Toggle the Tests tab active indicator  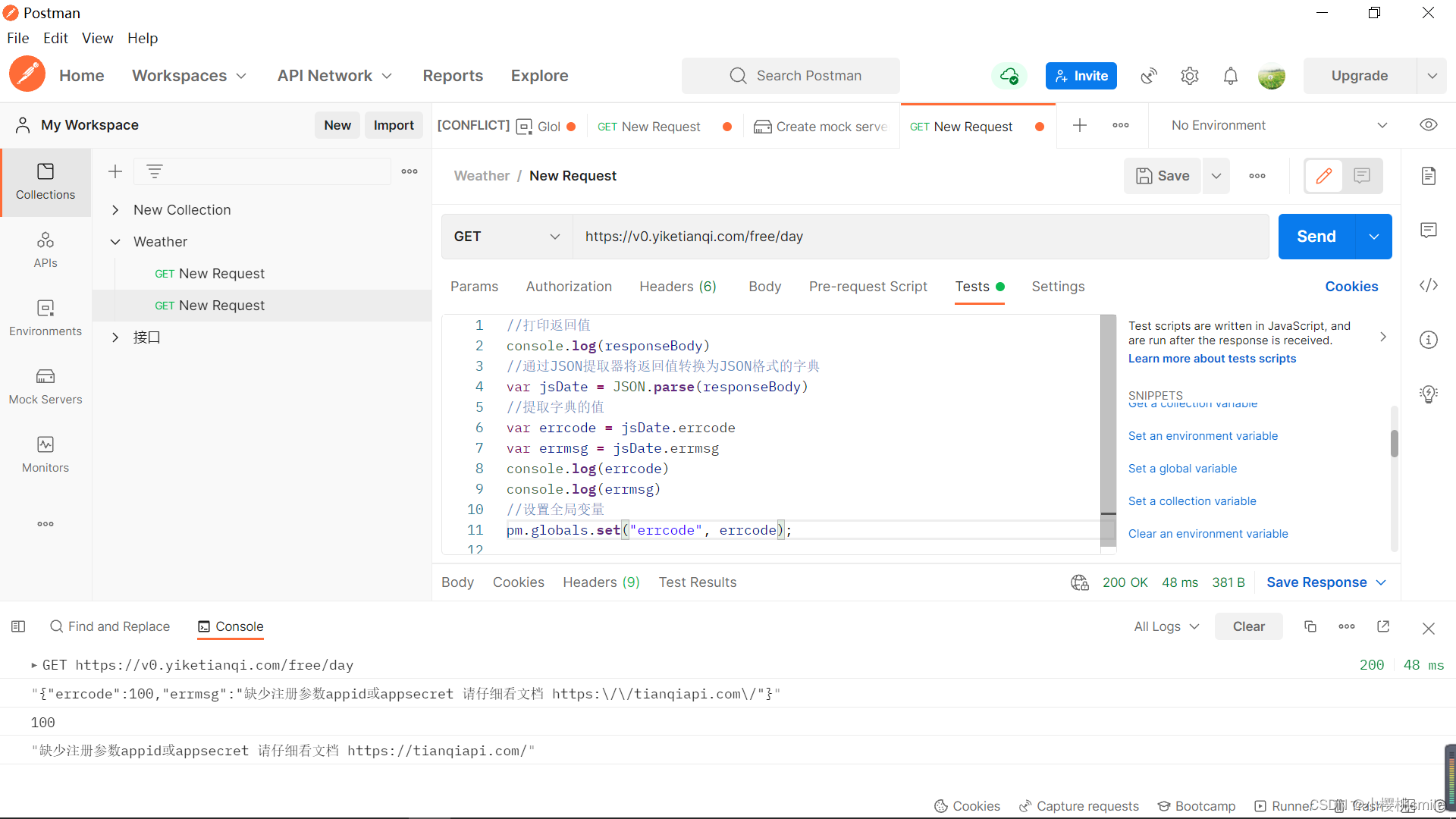coord(1000,287)
